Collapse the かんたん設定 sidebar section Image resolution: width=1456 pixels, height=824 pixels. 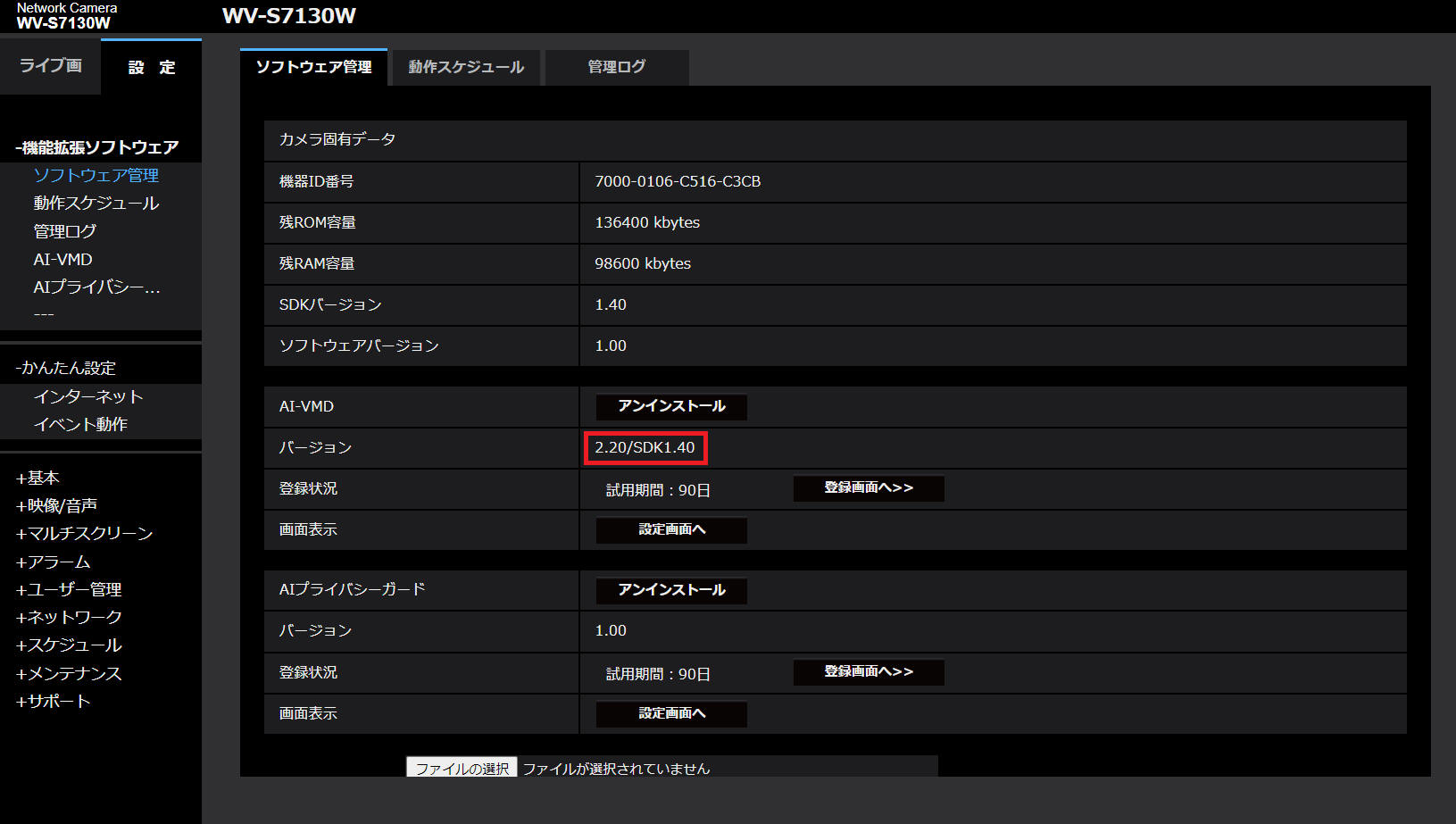66,368
